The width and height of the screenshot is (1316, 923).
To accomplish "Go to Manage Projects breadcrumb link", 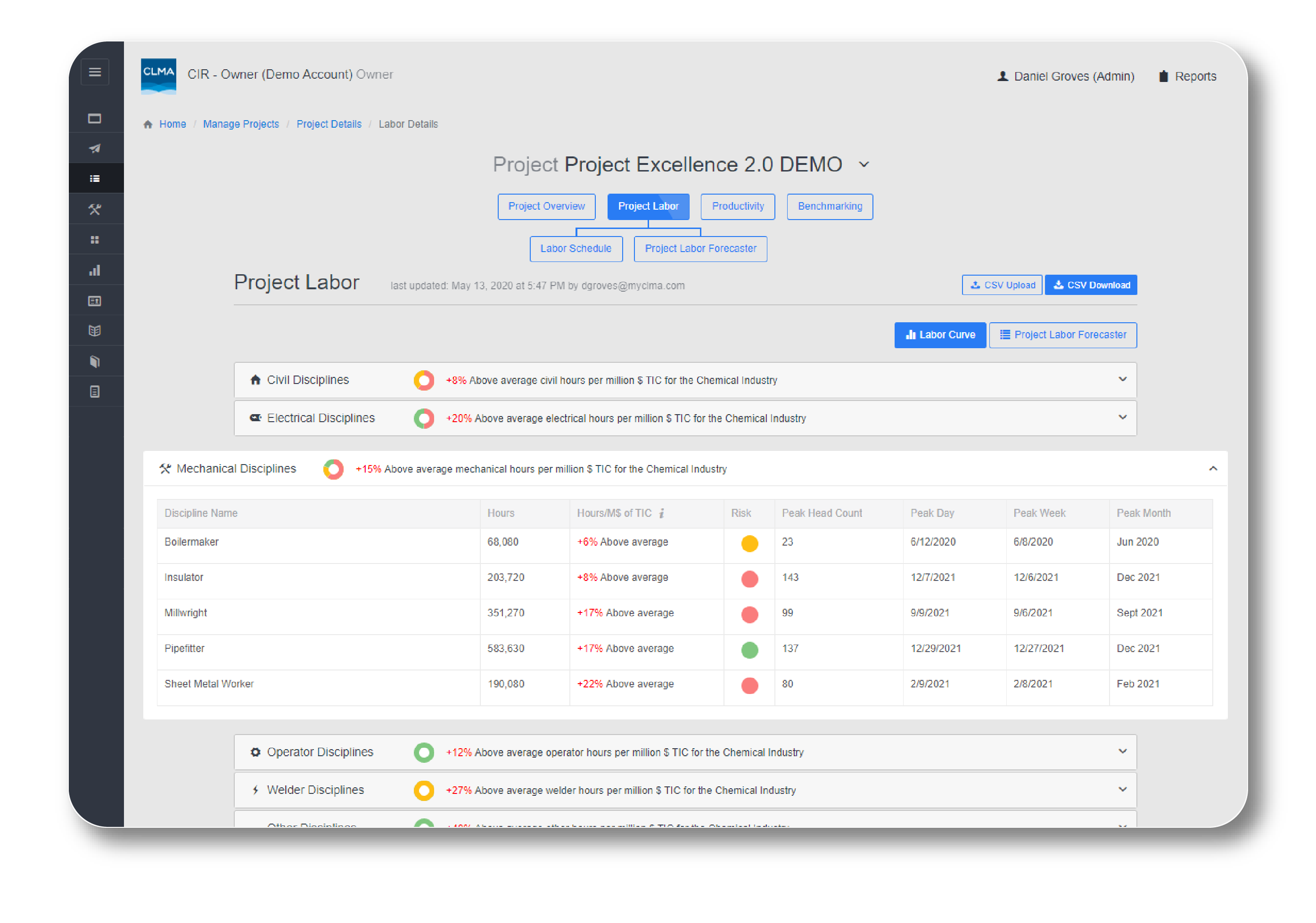I will pos(241,124).
